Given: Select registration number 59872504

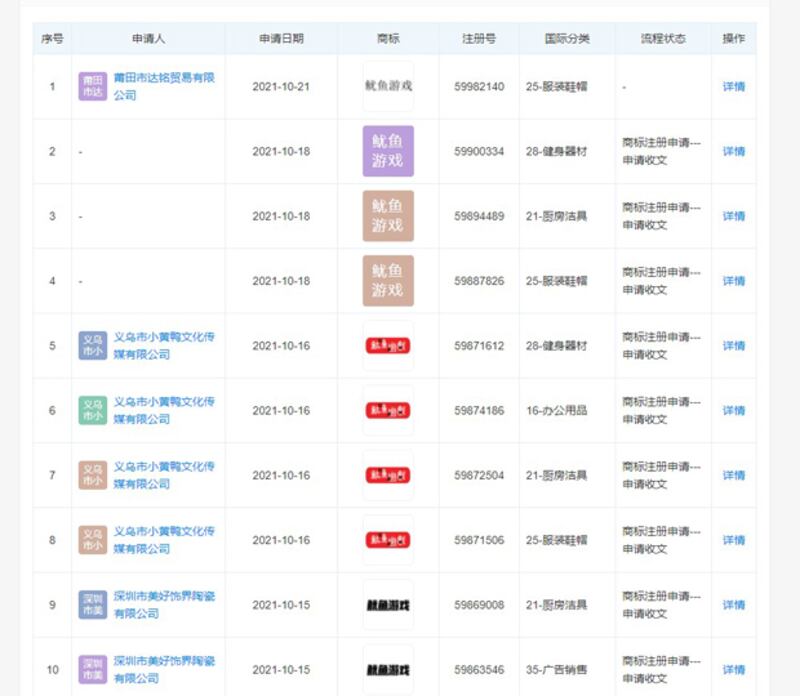Looking at the screenshot, I should click(479, 476).
